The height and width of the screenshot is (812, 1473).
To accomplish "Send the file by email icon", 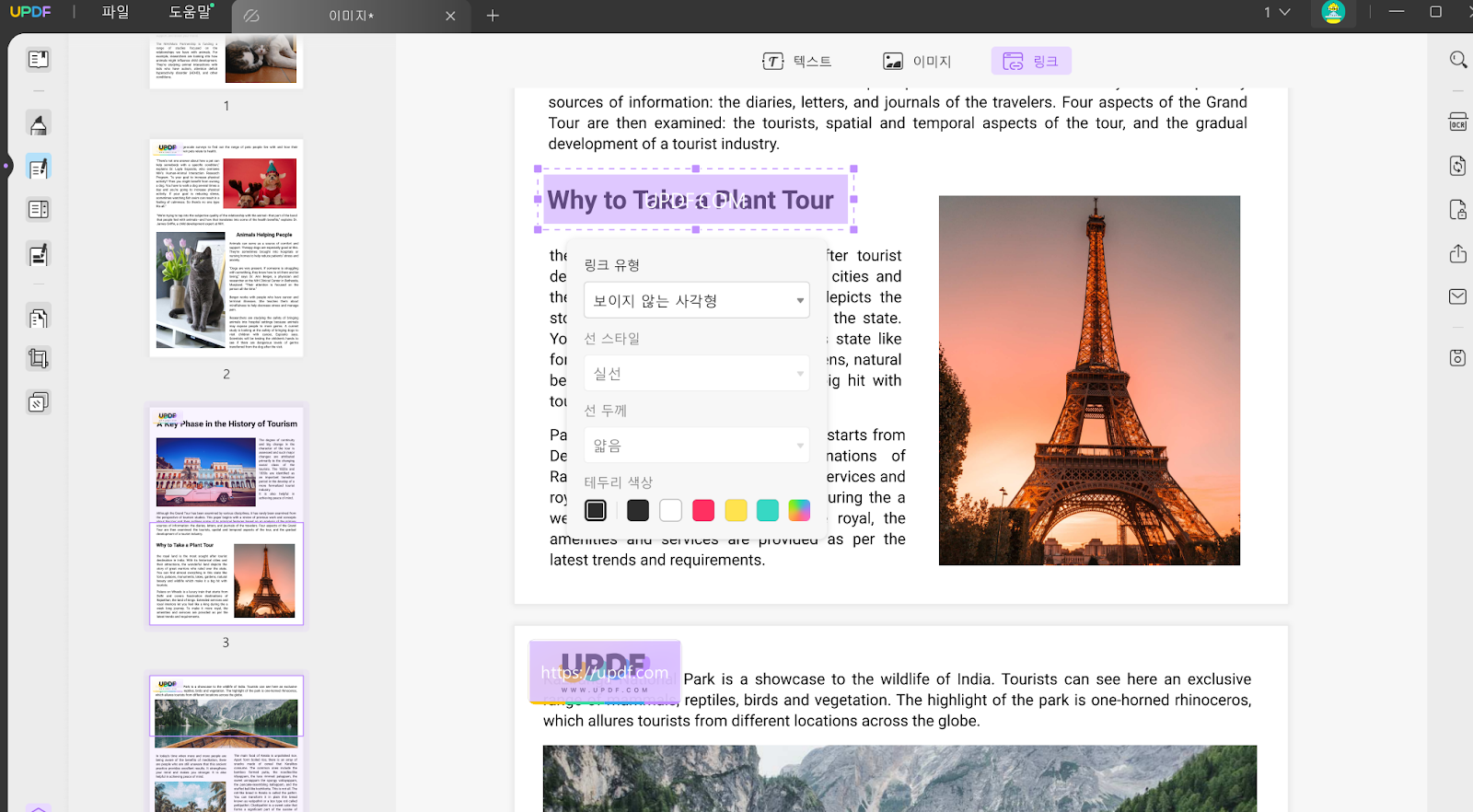I will 1457,296.
